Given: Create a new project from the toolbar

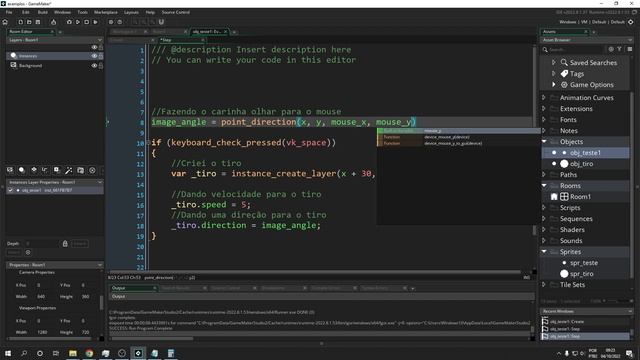Looking at the screenshot, I should click(x=20, y=22).
